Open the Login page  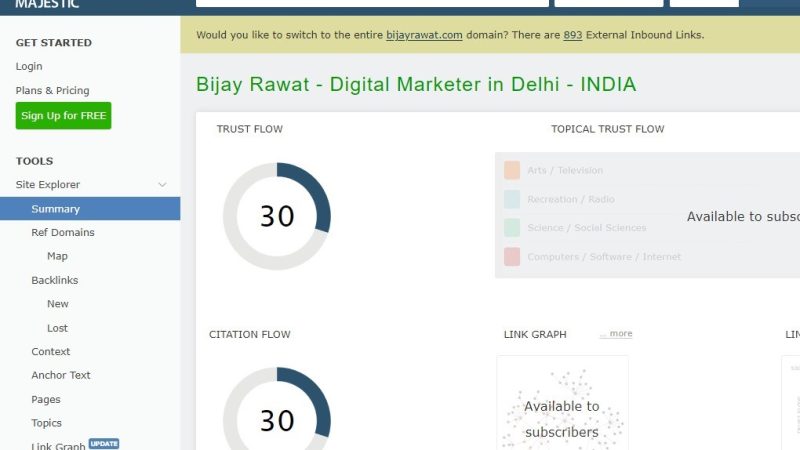(29, 66)
